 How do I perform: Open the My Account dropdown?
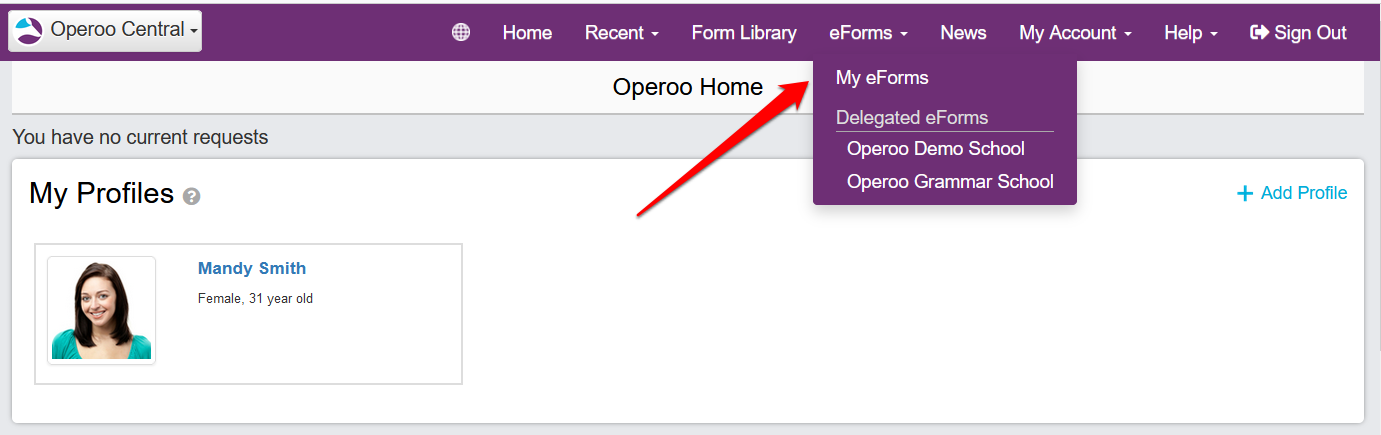click(x=1075, y=33)
